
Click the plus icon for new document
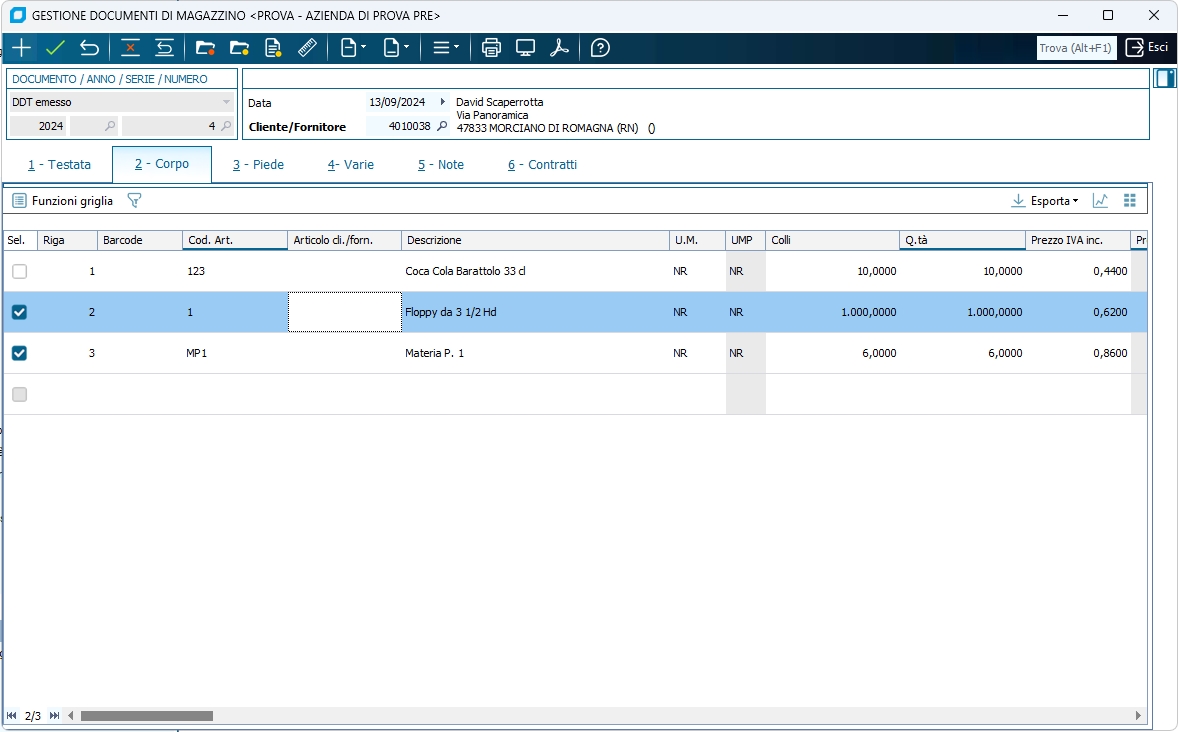tap(21, 48)
